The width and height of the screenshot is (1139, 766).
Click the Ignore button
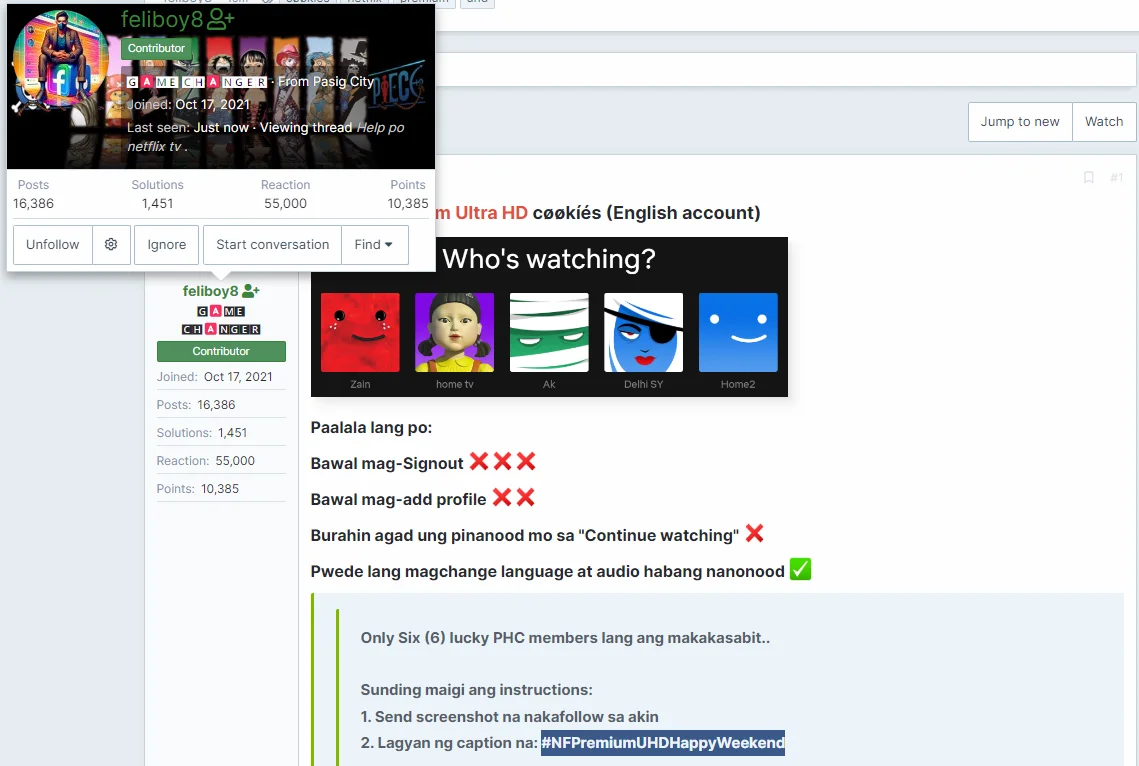coord(166,245)
